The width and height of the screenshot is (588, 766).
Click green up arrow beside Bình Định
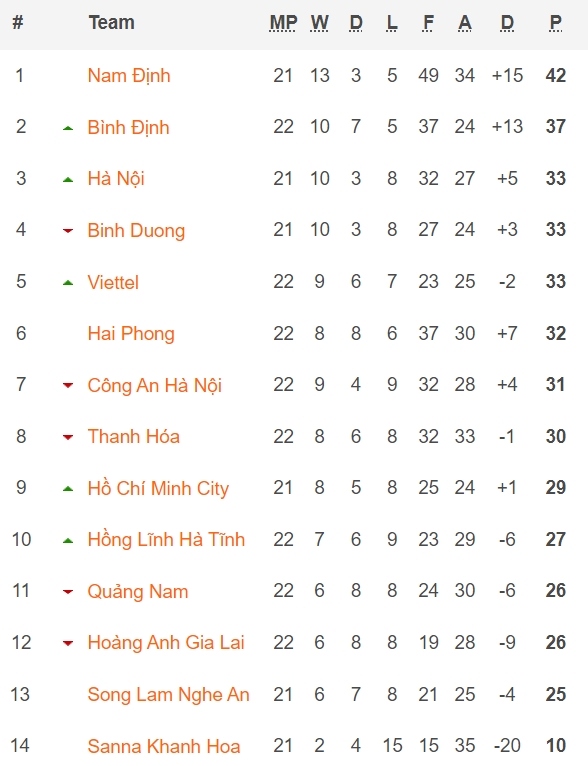(68, 128)
